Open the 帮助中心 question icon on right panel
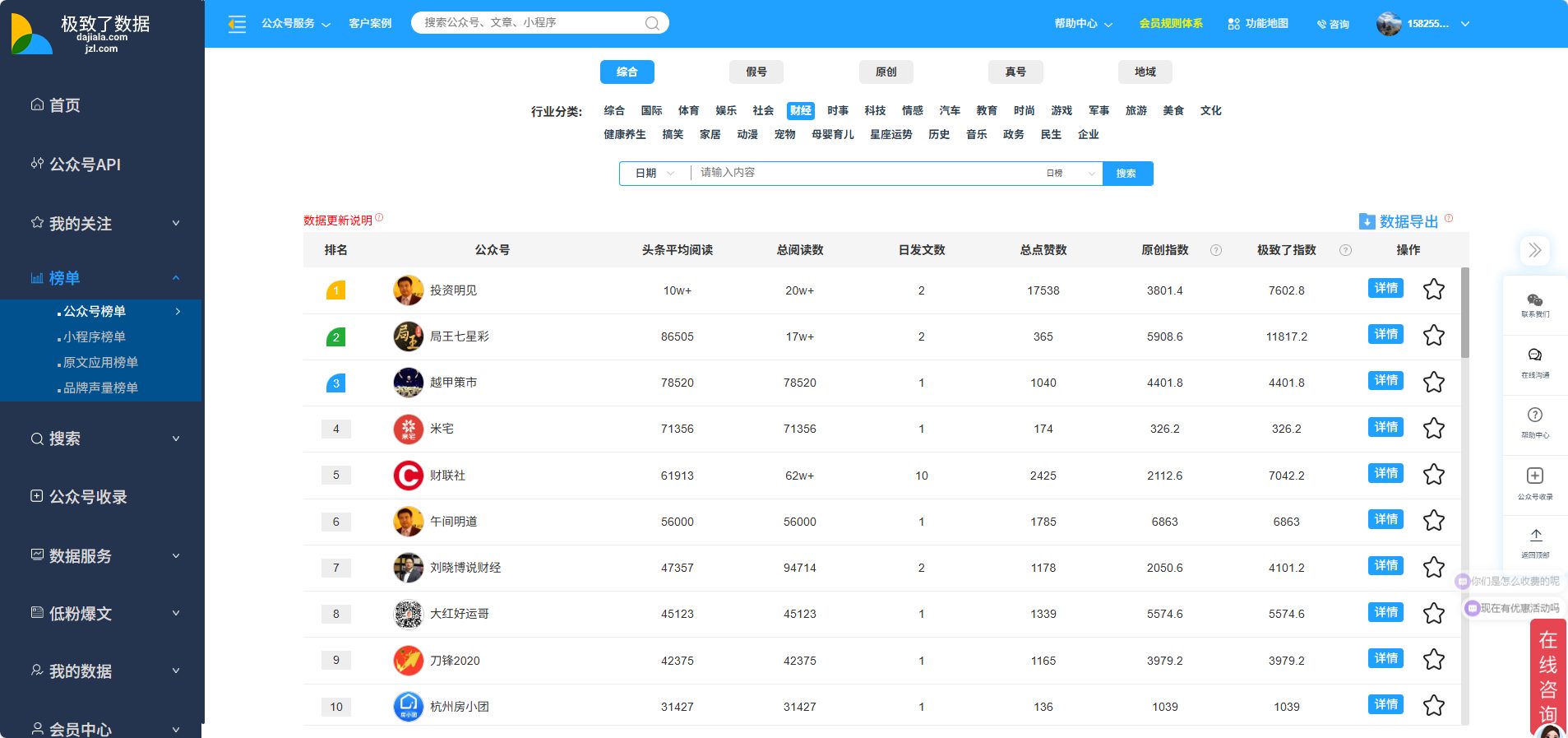1568x738 pixels. (1534, 415)
